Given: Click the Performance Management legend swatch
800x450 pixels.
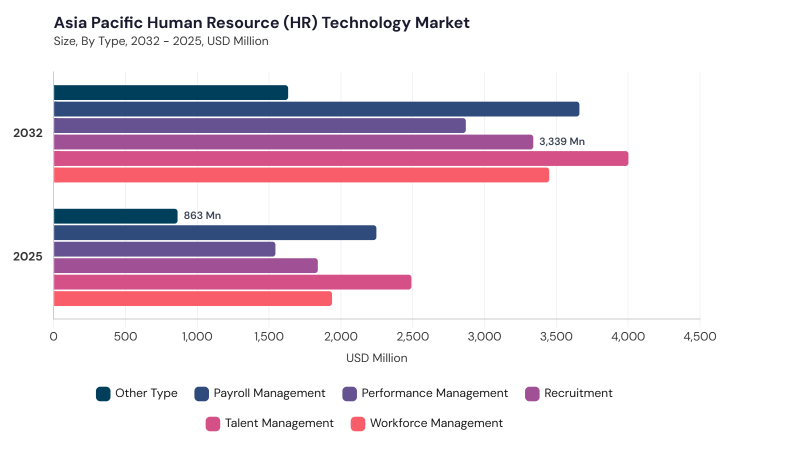Looking at the screenshot, I should click(x=349, y=394).
